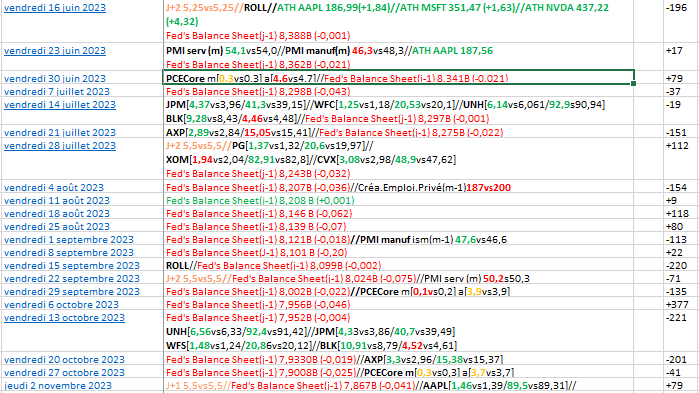Select the cell with PMI serv 50,2s50,3
The width and height of the screenshot is (699, 393).
click(399, 278)
